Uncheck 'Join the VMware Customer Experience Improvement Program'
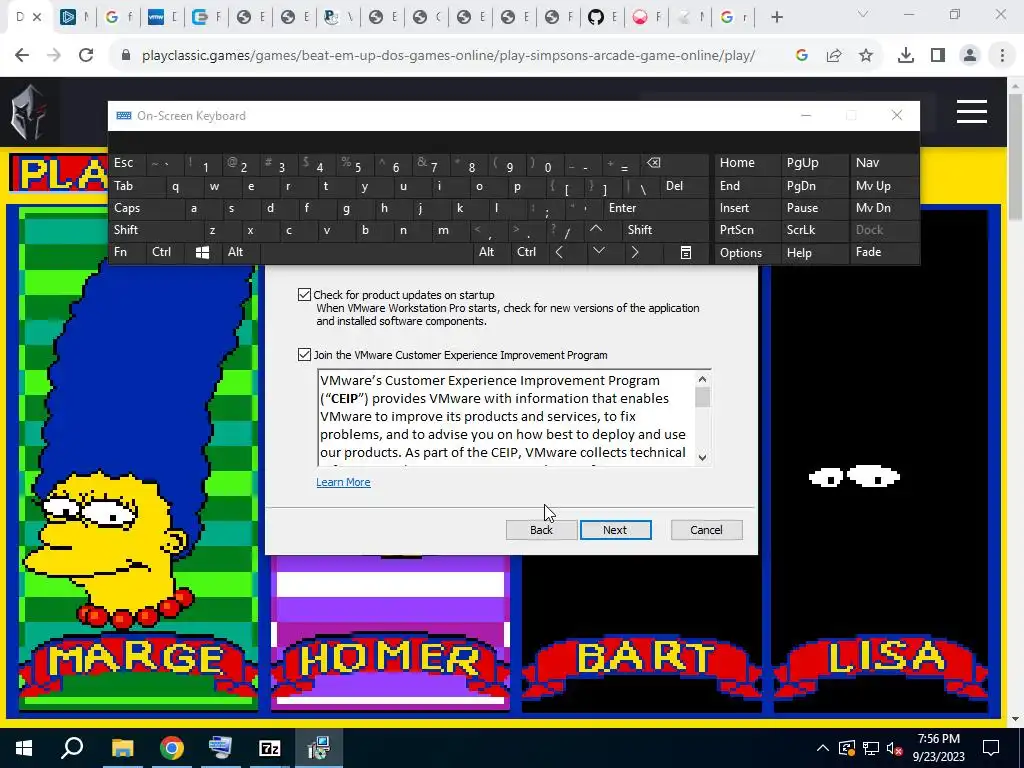 pos(304,355)
